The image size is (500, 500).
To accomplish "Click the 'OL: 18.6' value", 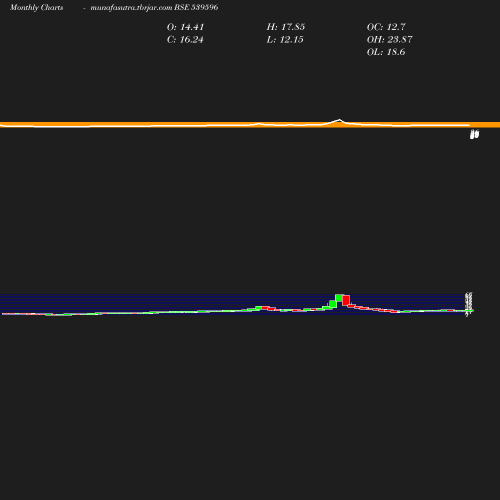I will coord(386,52).
